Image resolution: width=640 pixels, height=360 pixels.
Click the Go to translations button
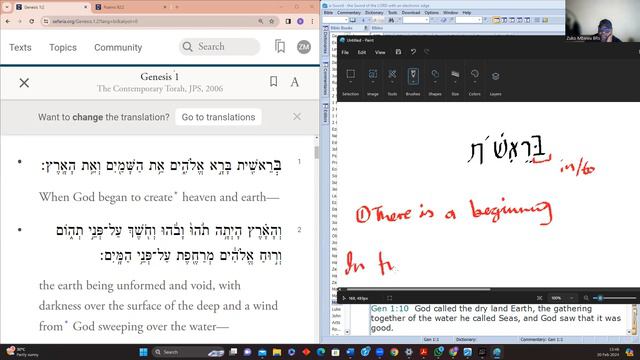click(218, 117)
